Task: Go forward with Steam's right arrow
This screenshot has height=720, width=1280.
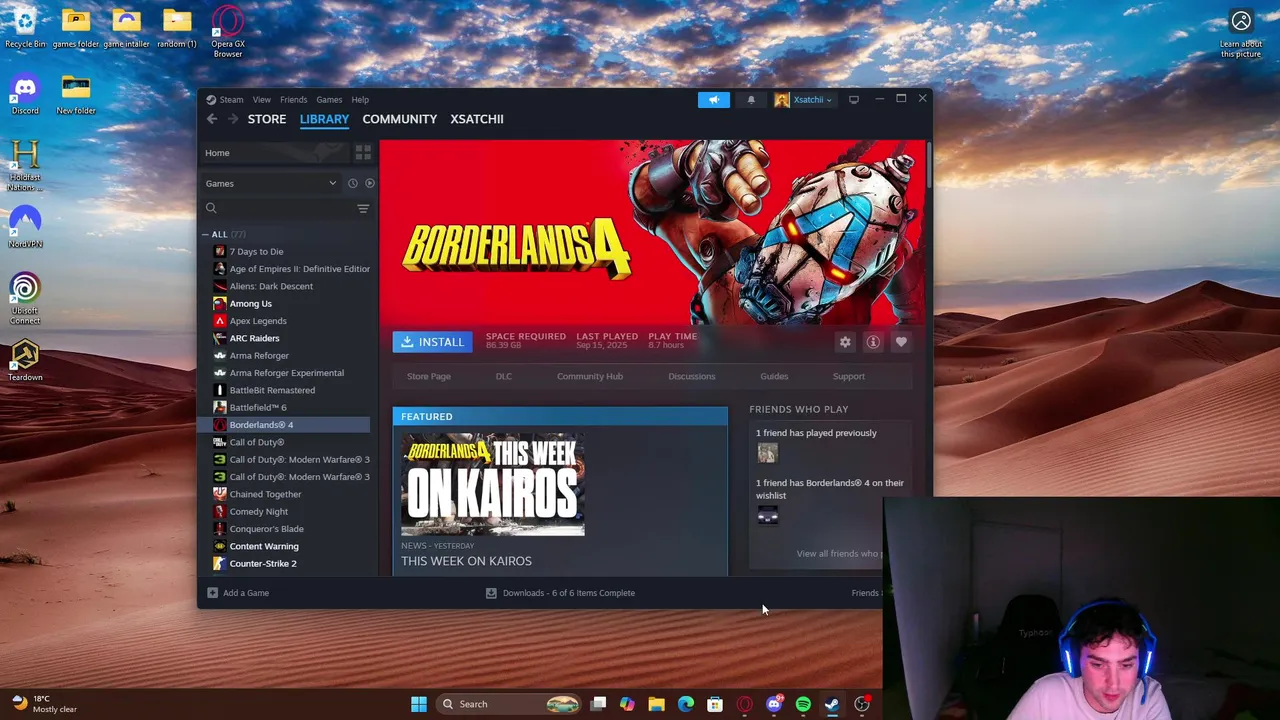Action: tap(232, 119)
